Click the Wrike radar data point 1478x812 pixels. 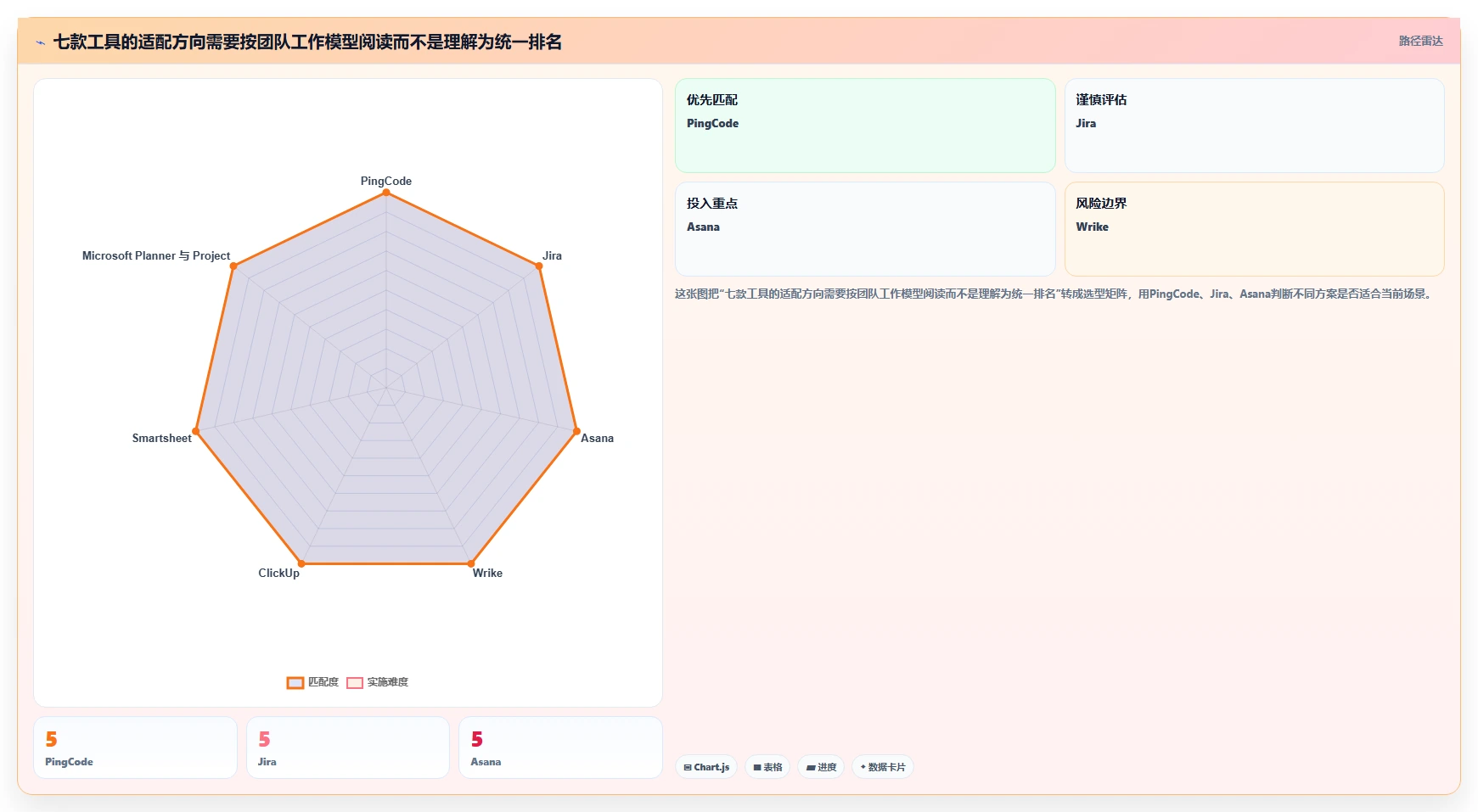pos(471,563)
